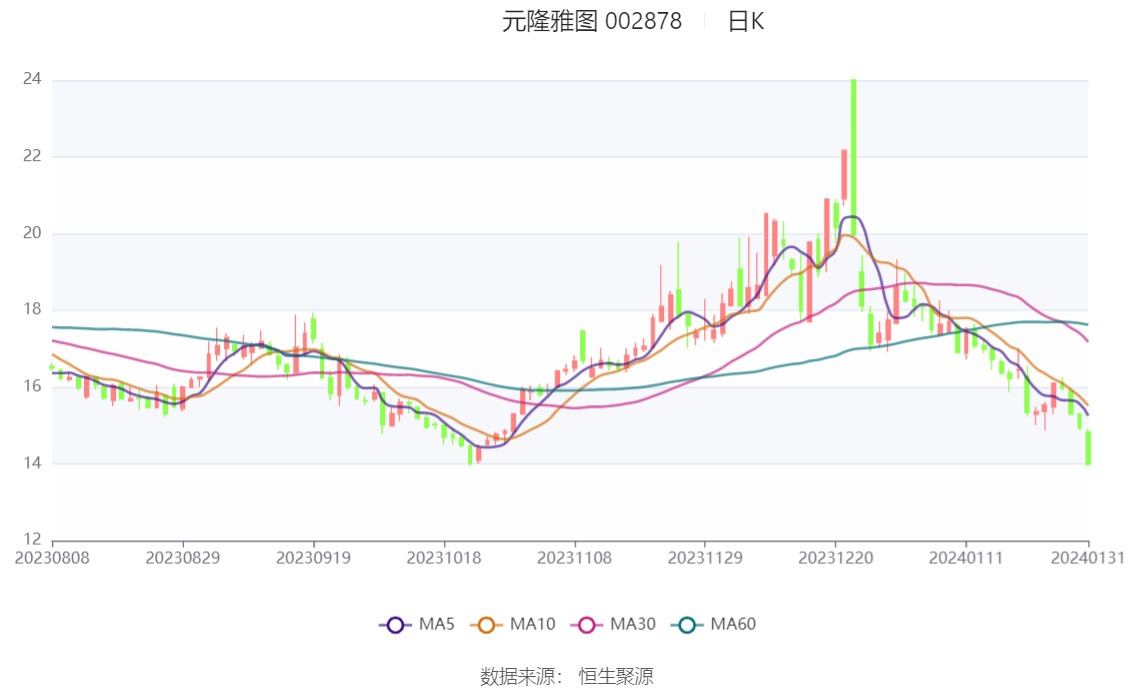The height and width of the screenshot is (689, 1134).
Task: Toggle the MA5 legend entry
Action: click(417, 625)
